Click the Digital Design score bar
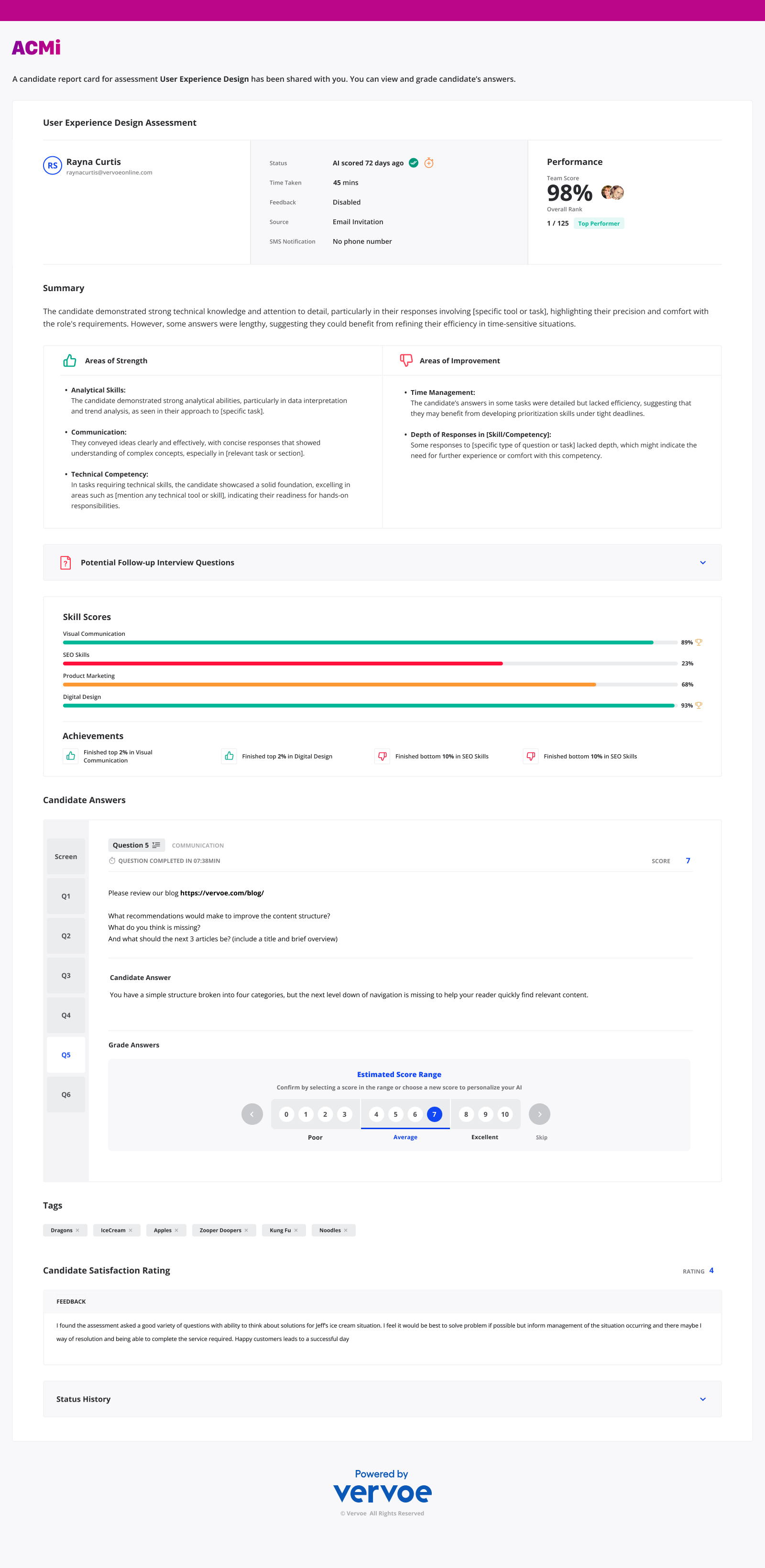The image size is (765, 1568). [370, 706]
